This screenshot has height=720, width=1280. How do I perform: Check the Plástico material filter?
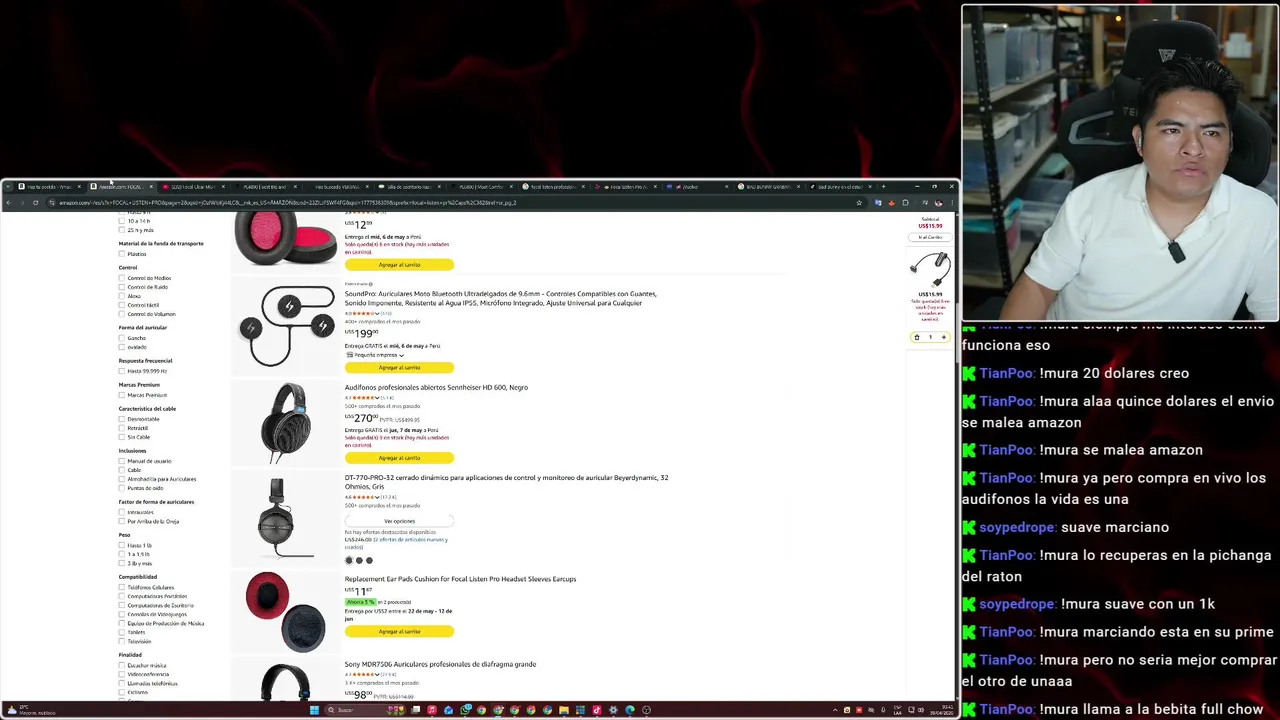tap(122, 254)
